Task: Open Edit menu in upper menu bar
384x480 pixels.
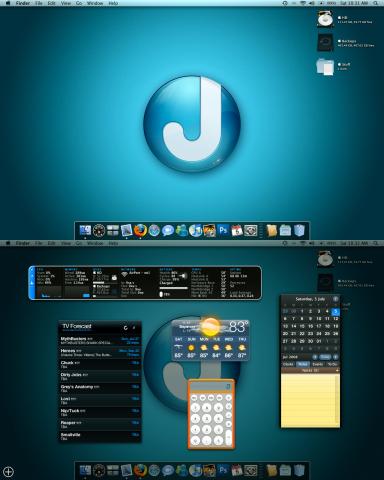Action: [51, 3]
